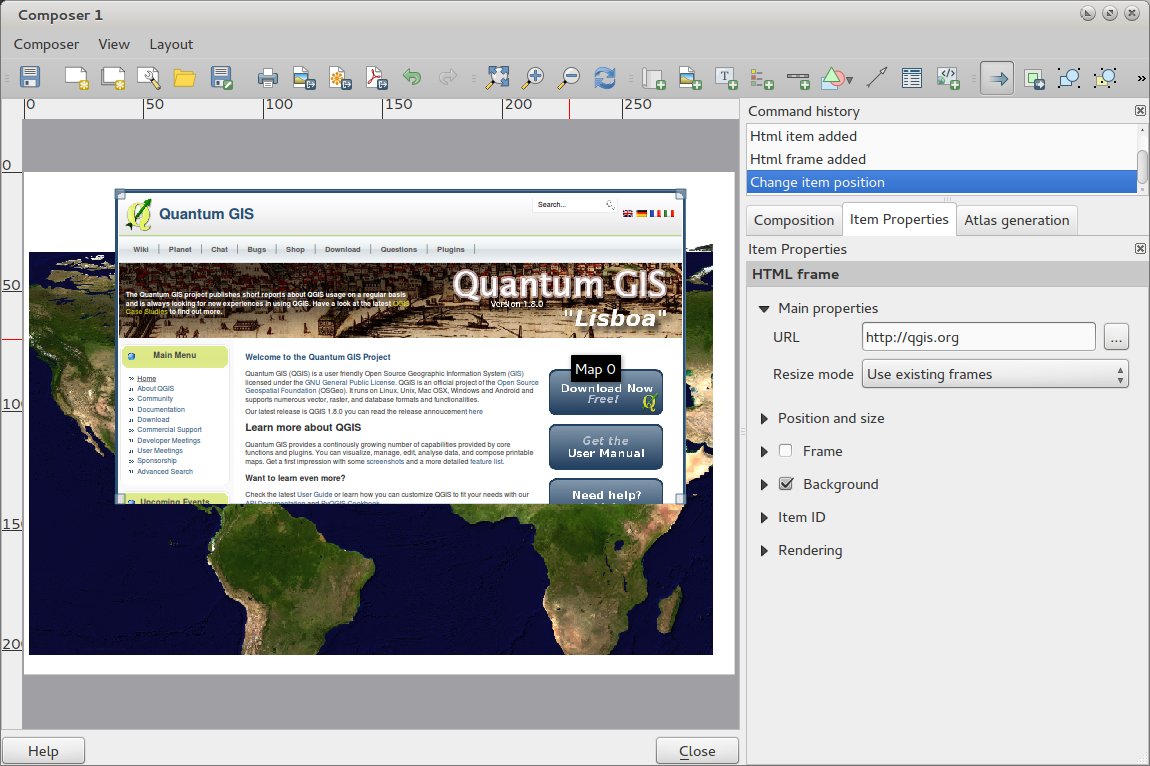Click the Help button

[x=43, y=751]
